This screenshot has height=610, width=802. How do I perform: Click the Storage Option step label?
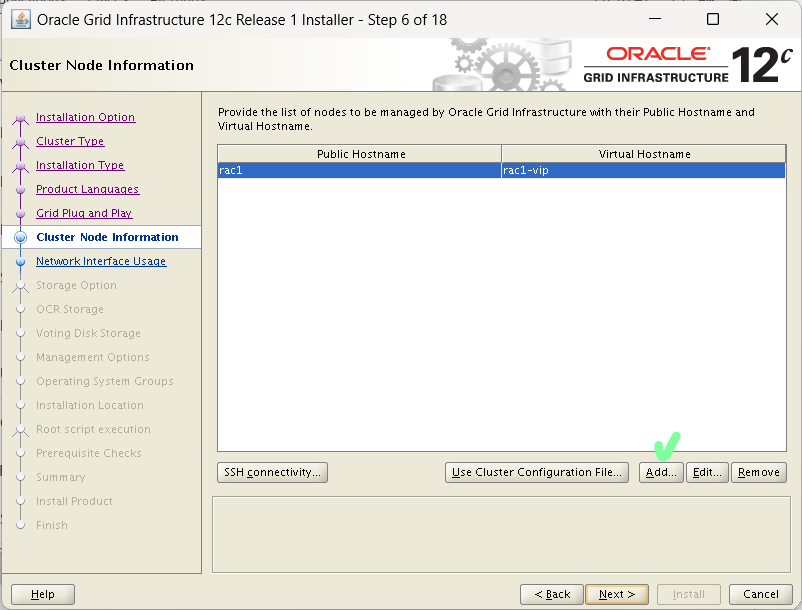[76, 285]
